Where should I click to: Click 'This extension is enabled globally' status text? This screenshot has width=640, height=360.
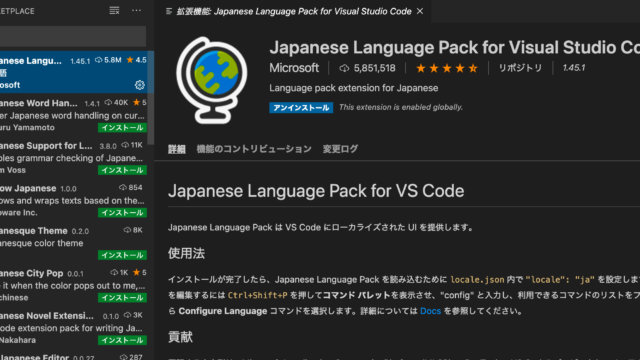[401, 107]
